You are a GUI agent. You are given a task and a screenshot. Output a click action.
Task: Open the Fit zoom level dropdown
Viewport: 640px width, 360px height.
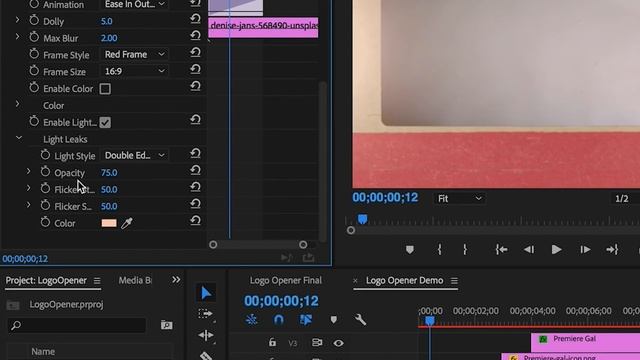pyautogui.click(x=459, y=198)
